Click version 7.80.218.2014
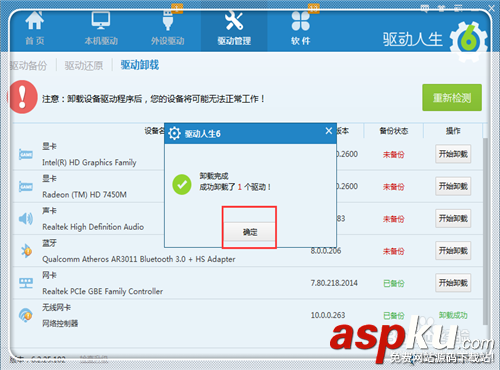The height and width of the screenshot is (370, 500). click(334, 283)
